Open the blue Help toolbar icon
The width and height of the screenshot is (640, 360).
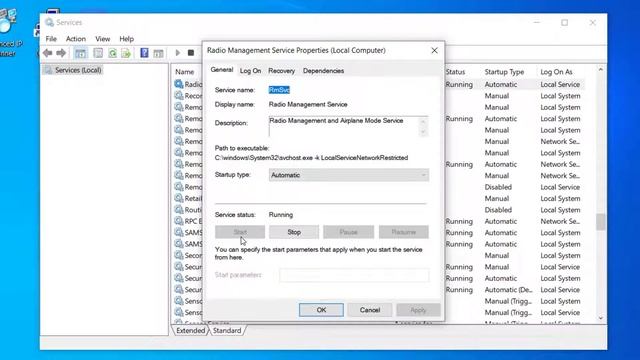(144, 53)
